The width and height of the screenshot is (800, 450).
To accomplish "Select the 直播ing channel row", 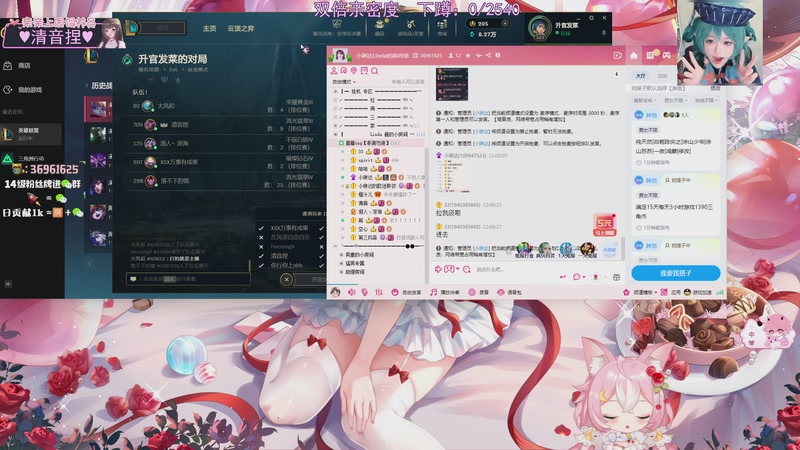I will pyautogui.click(x=378, y=143).
